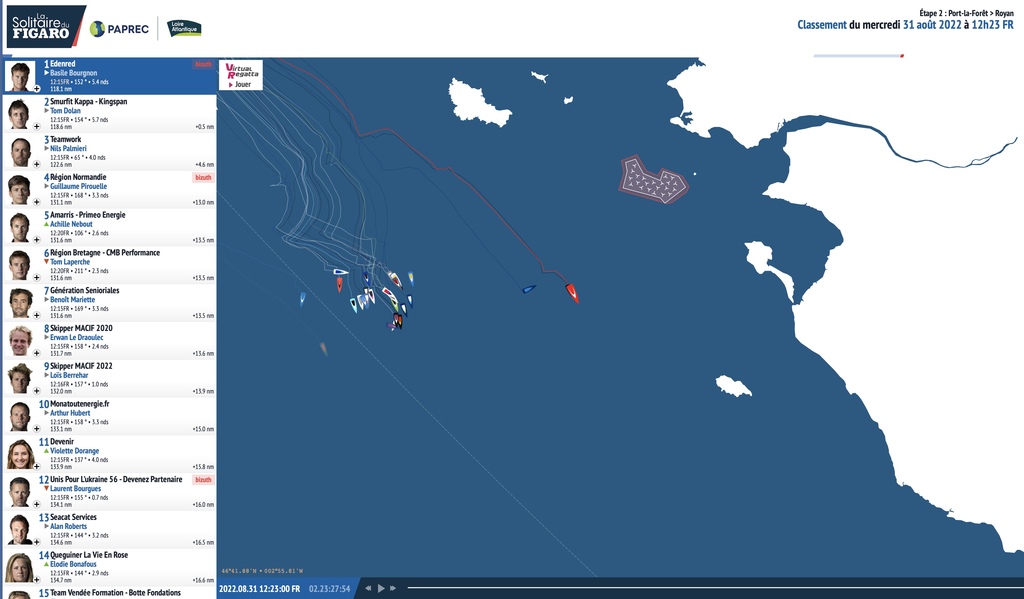1024x599 pixels.
Task: Select the Queguiner La Vie En Rose name
Action: coord(89,555)
